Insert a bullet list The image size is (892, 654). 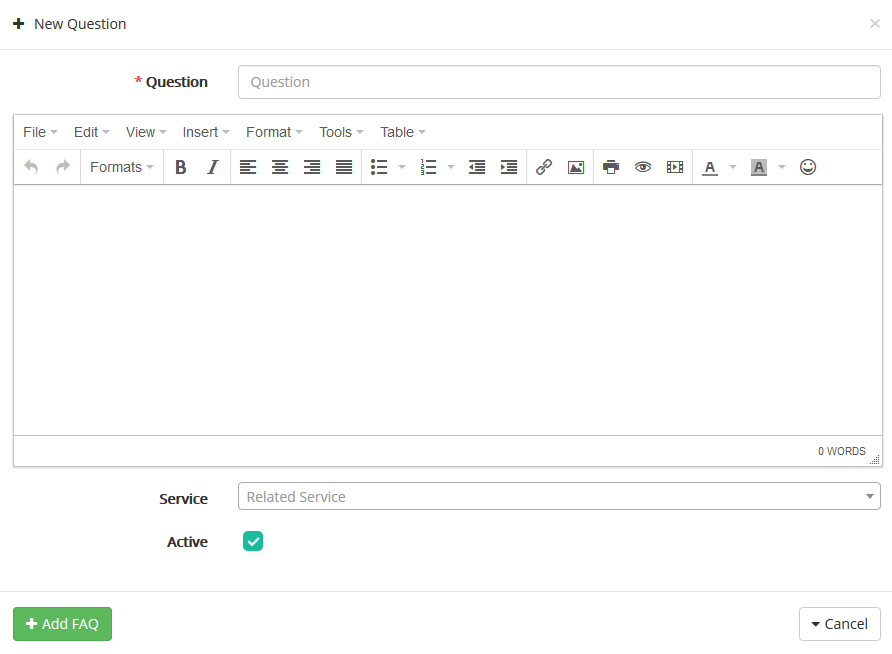379,167
